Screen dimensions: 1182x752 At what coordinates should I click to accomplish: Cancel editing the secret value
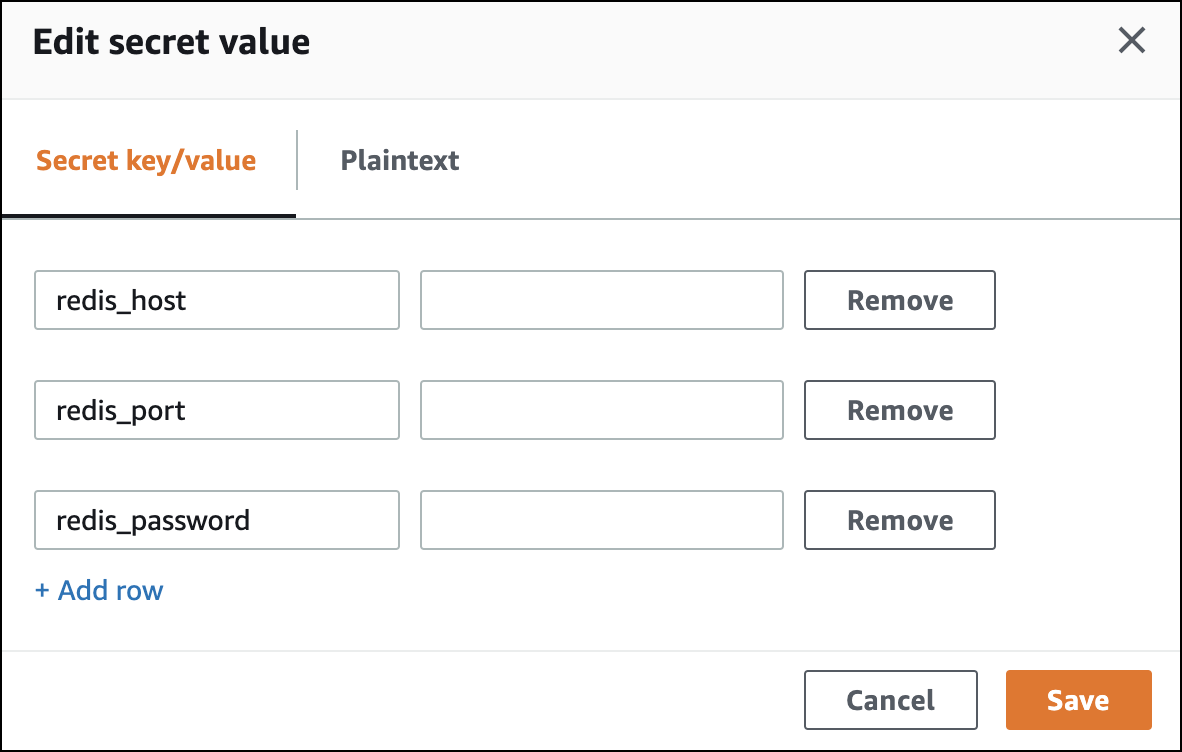[x=890, y=700]
